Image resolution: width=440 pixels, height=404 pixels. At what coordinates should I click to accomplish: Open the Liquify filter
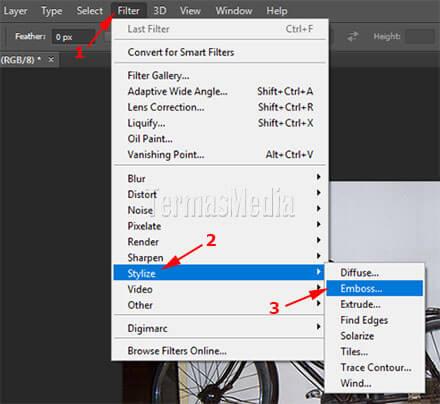point(218,123)
